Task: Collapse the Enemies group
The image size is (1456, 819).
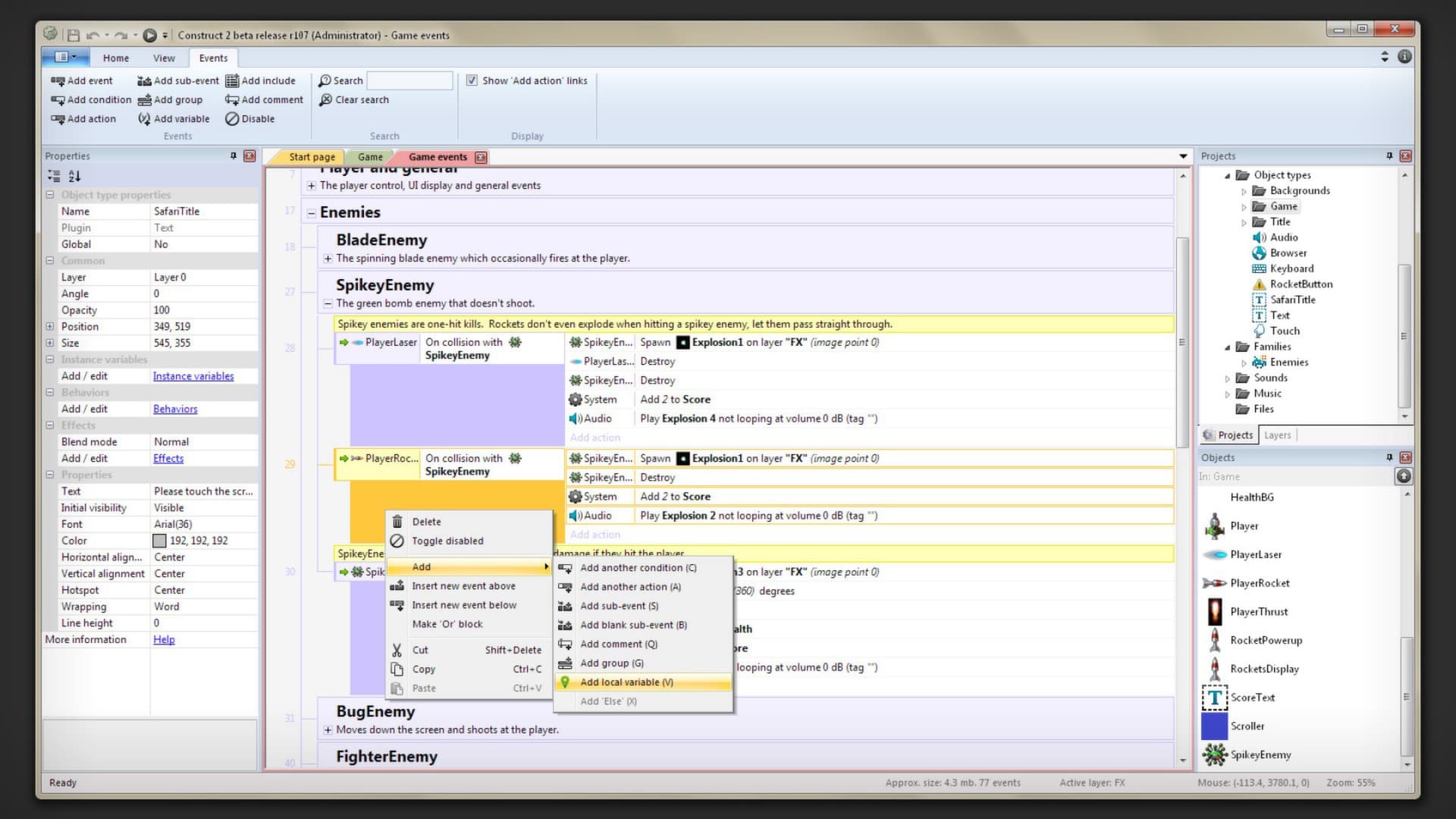Action: 311,213
